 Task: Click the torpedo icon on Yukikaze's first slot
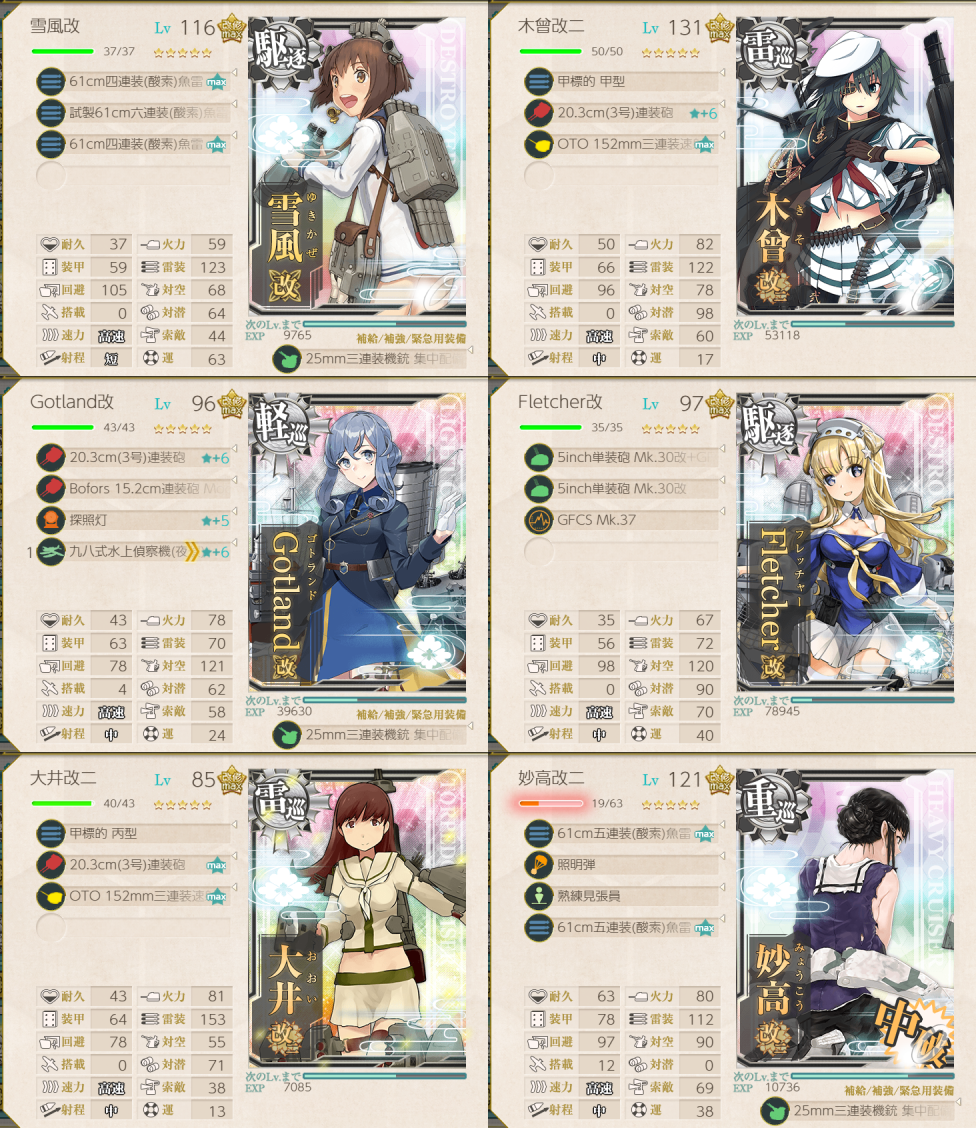point(50,81)
